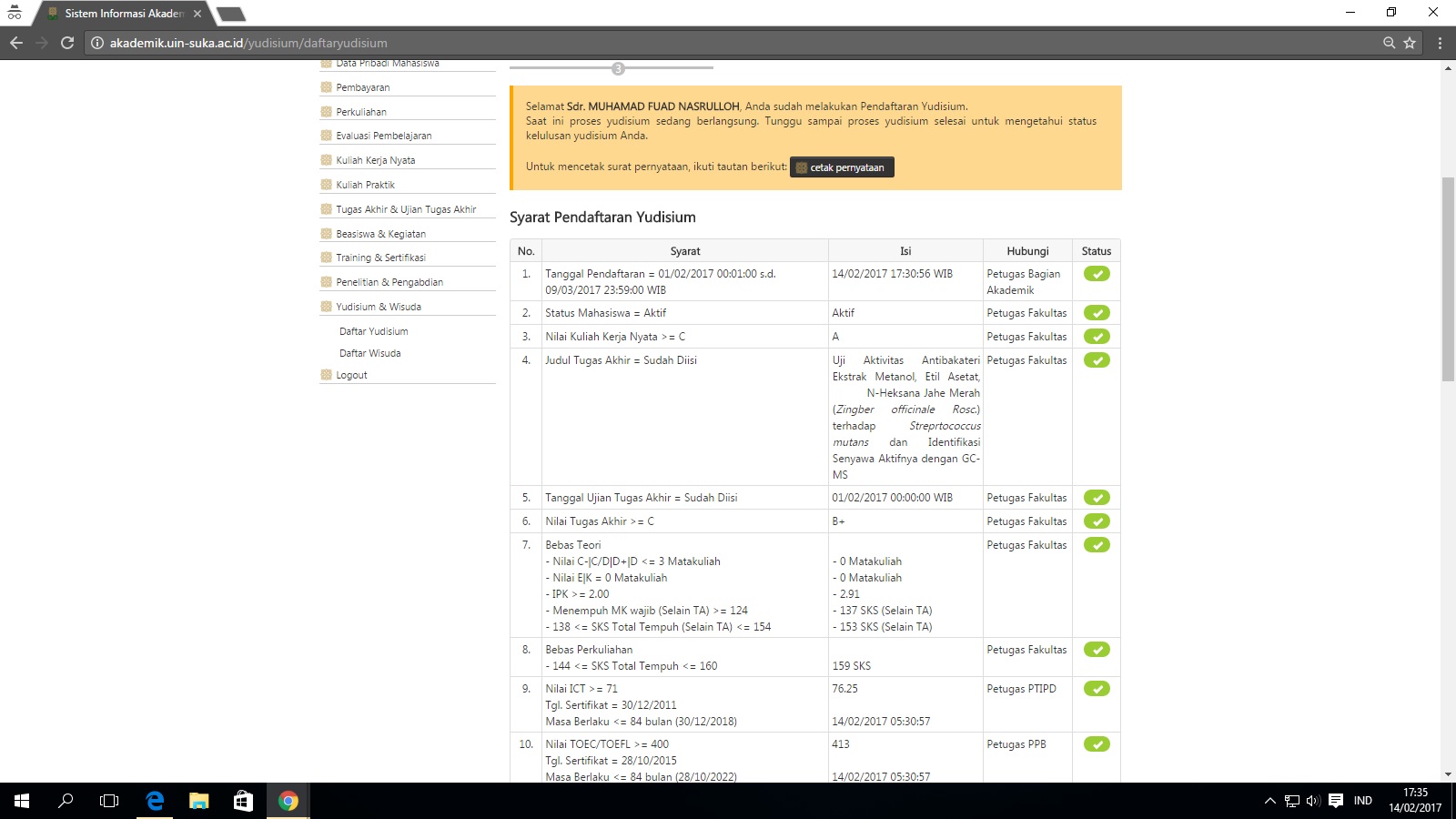Click green check for Nilai Tugas Akhir row
The image size is (1456, 819).
click(x=1097, y=521)
